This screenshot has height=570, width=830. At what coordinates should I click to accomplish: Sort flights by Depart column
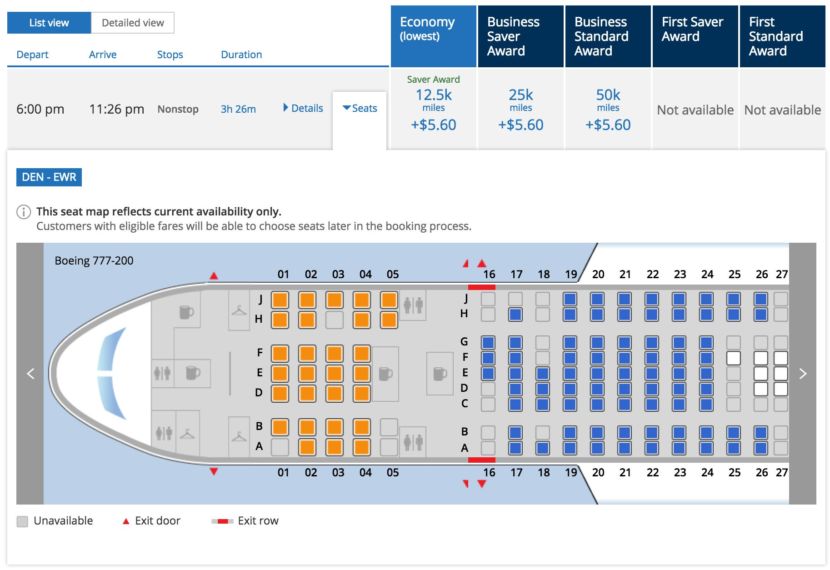(x=32, y=55)
